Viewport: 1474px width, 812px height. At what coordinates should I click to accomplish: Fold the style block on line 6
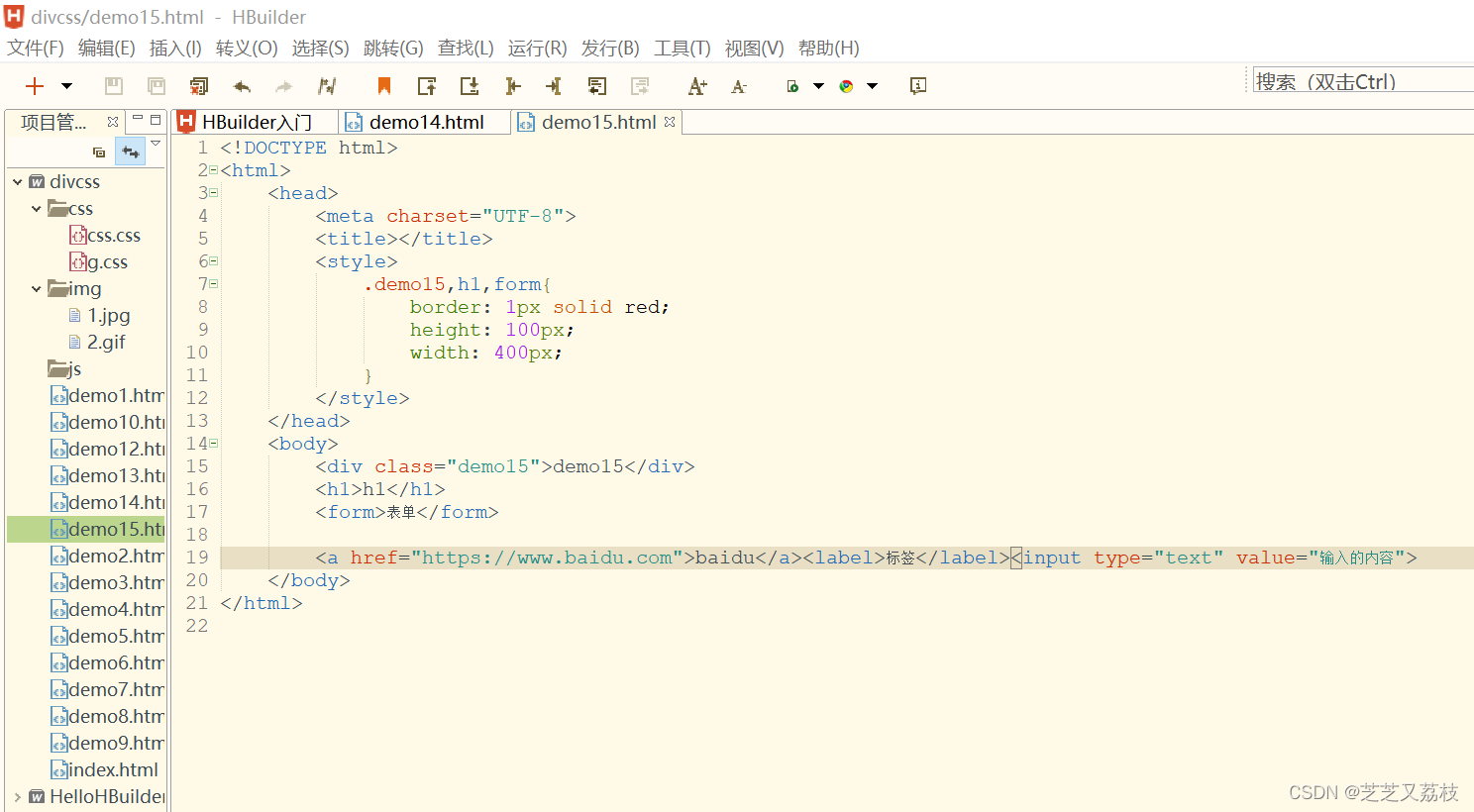point(213,261)
